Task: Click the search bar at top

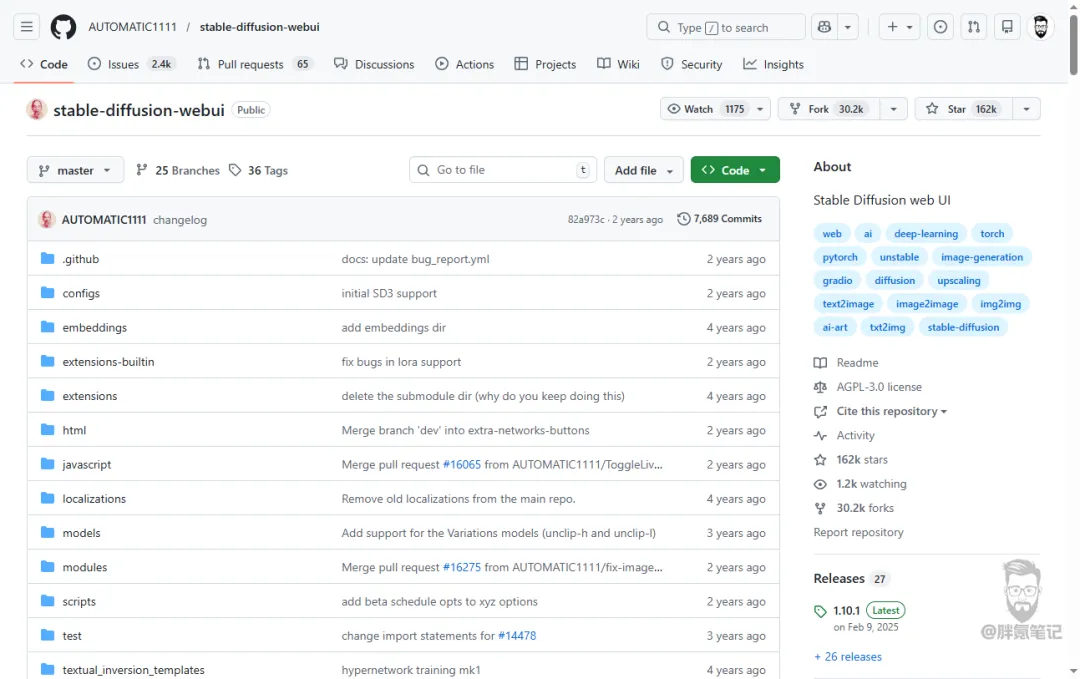Action: point(725,27)
